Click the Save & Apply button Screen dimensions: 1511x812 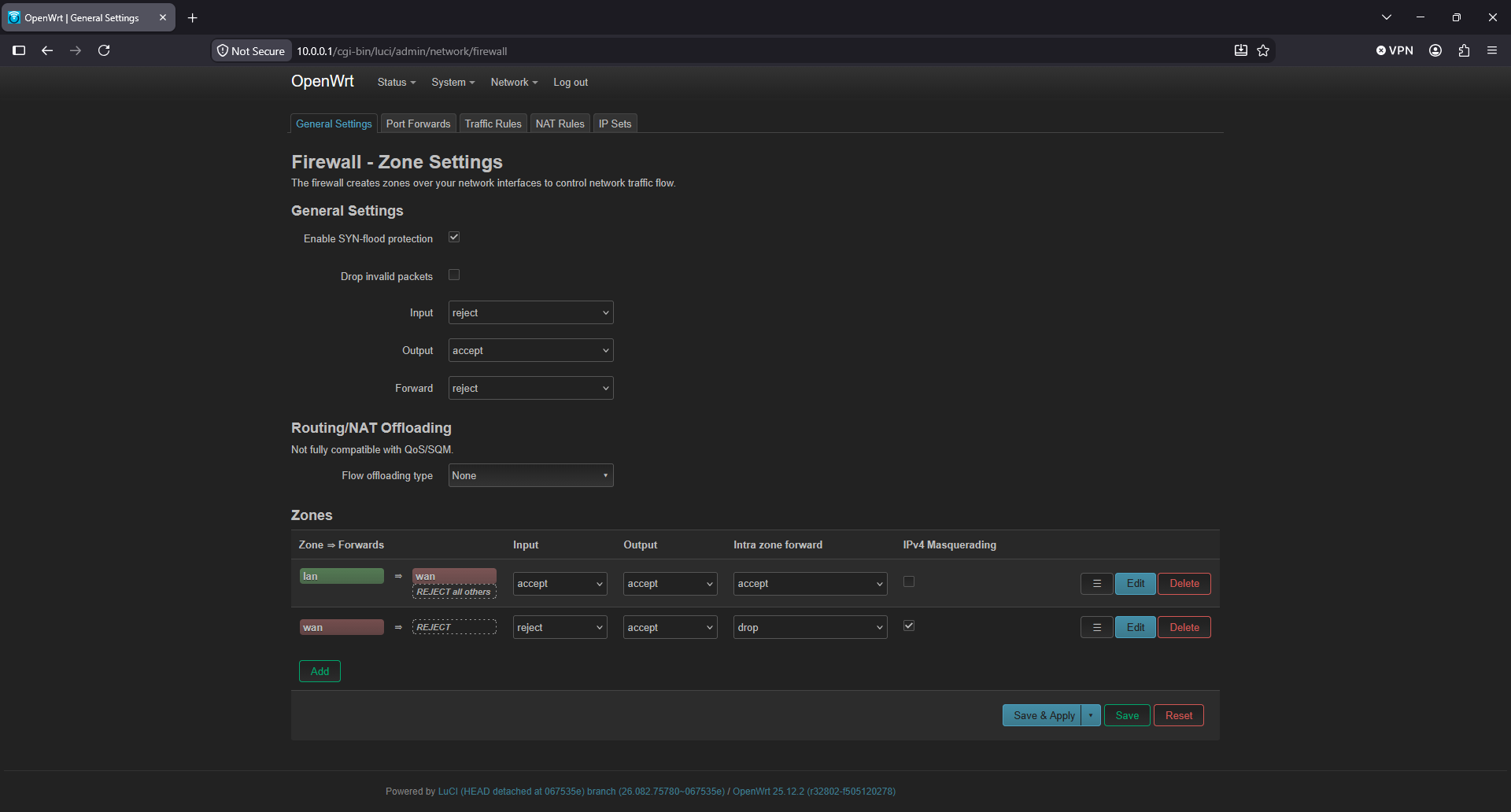tap(1043, 715)
